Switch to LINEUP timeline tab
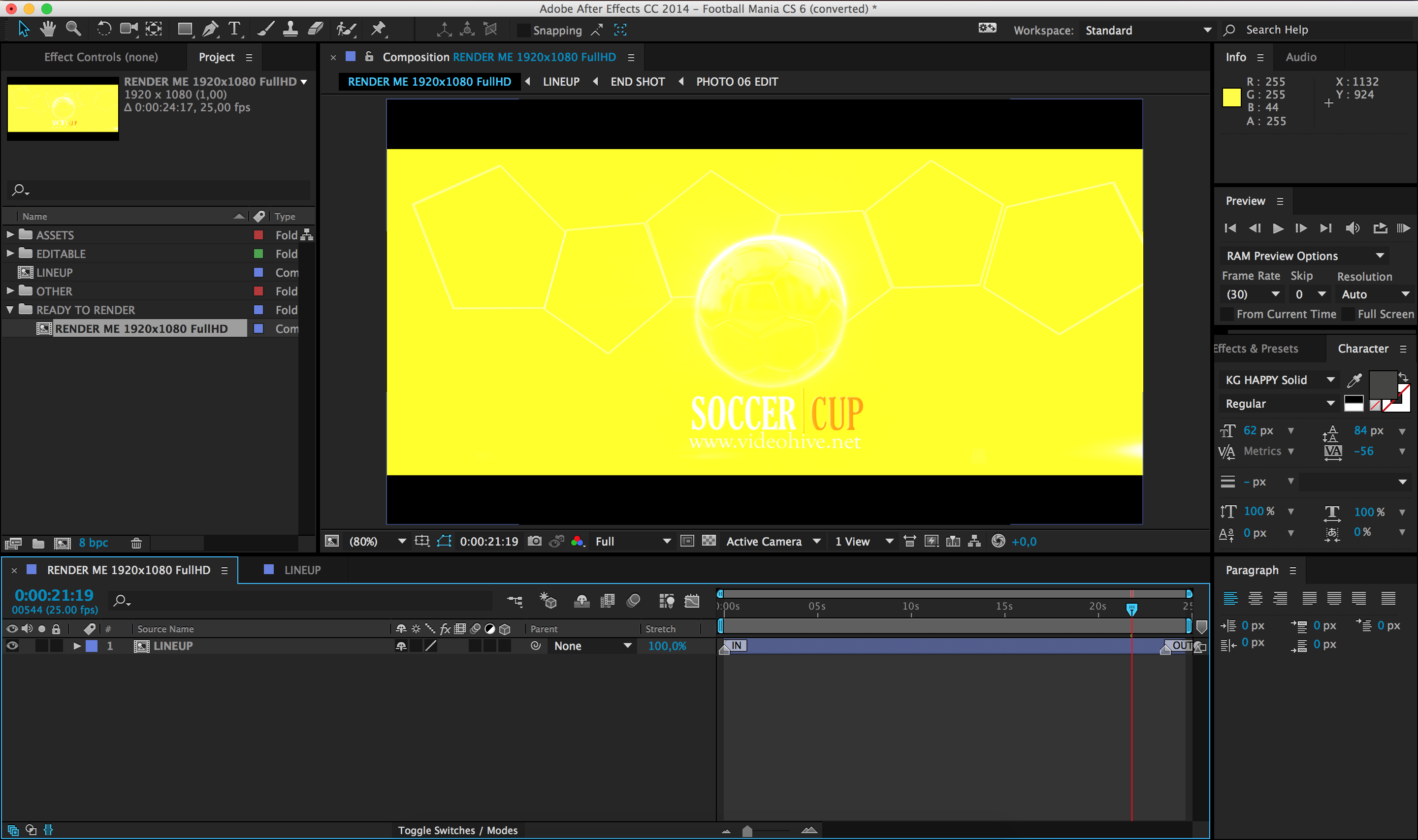The width and height of the screenshot is (1418, 840). (x=302, y=570)
